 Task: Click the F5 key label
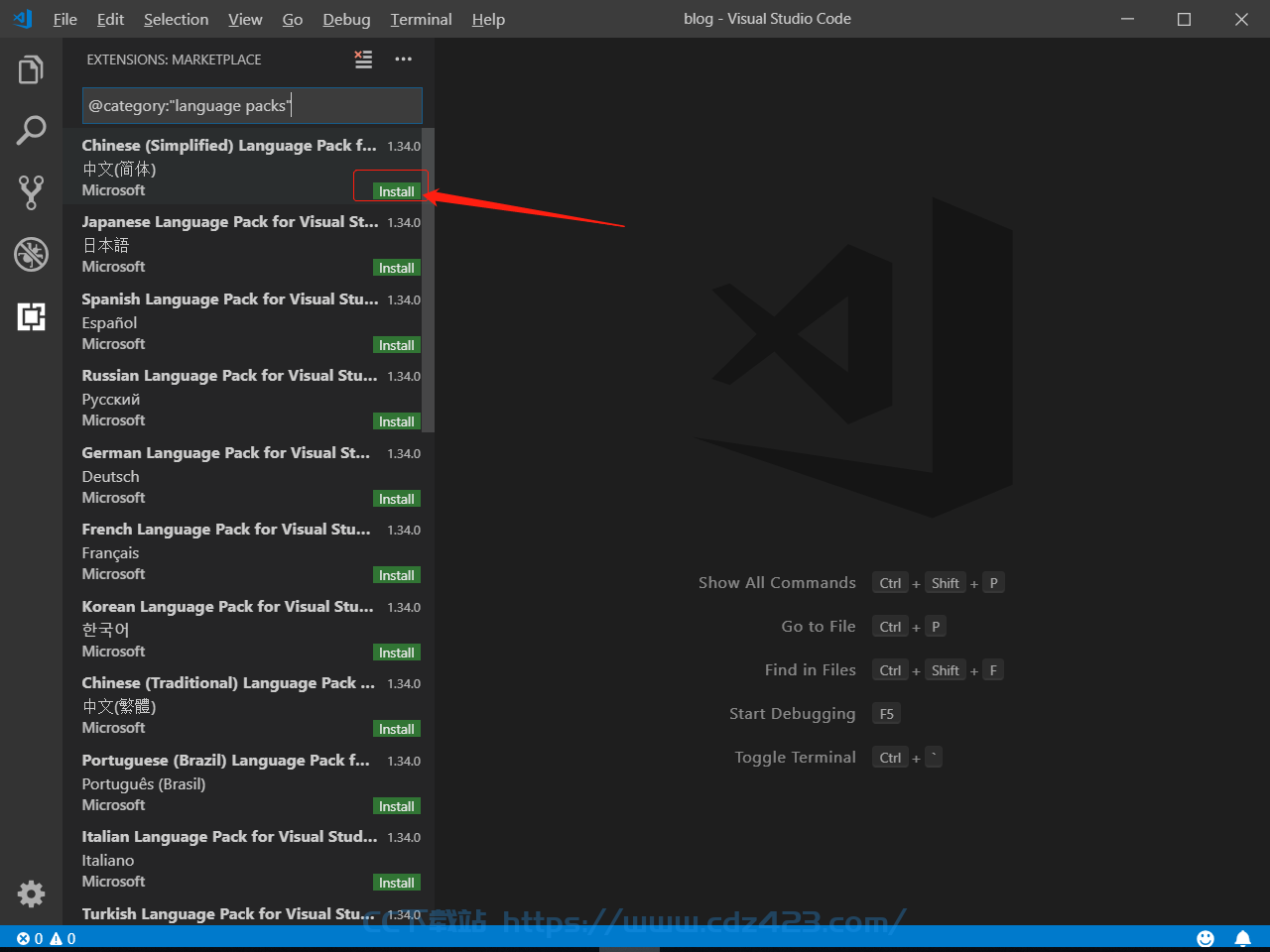click(x=887, y=714)
